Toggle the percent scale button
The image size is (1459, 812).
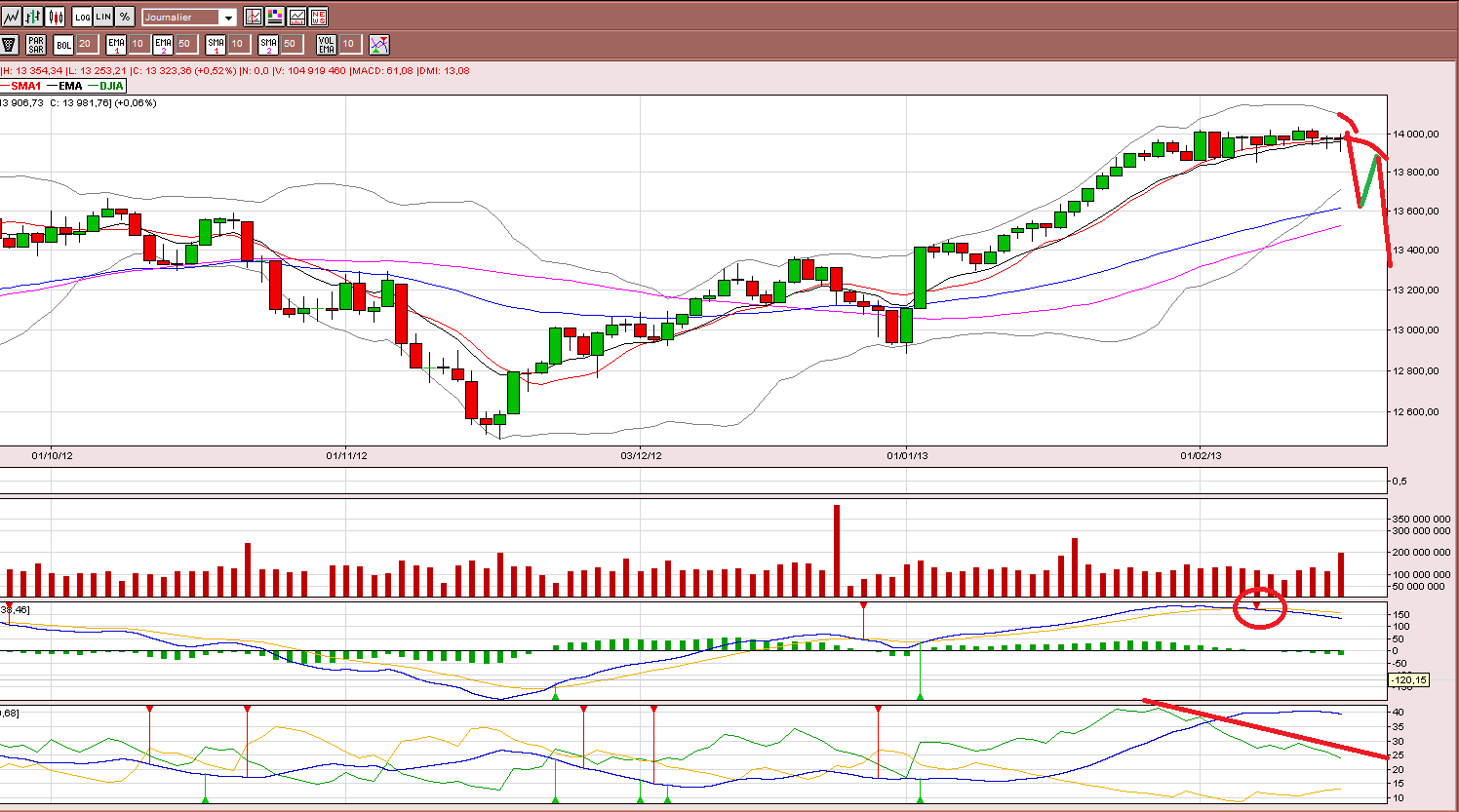125,17
